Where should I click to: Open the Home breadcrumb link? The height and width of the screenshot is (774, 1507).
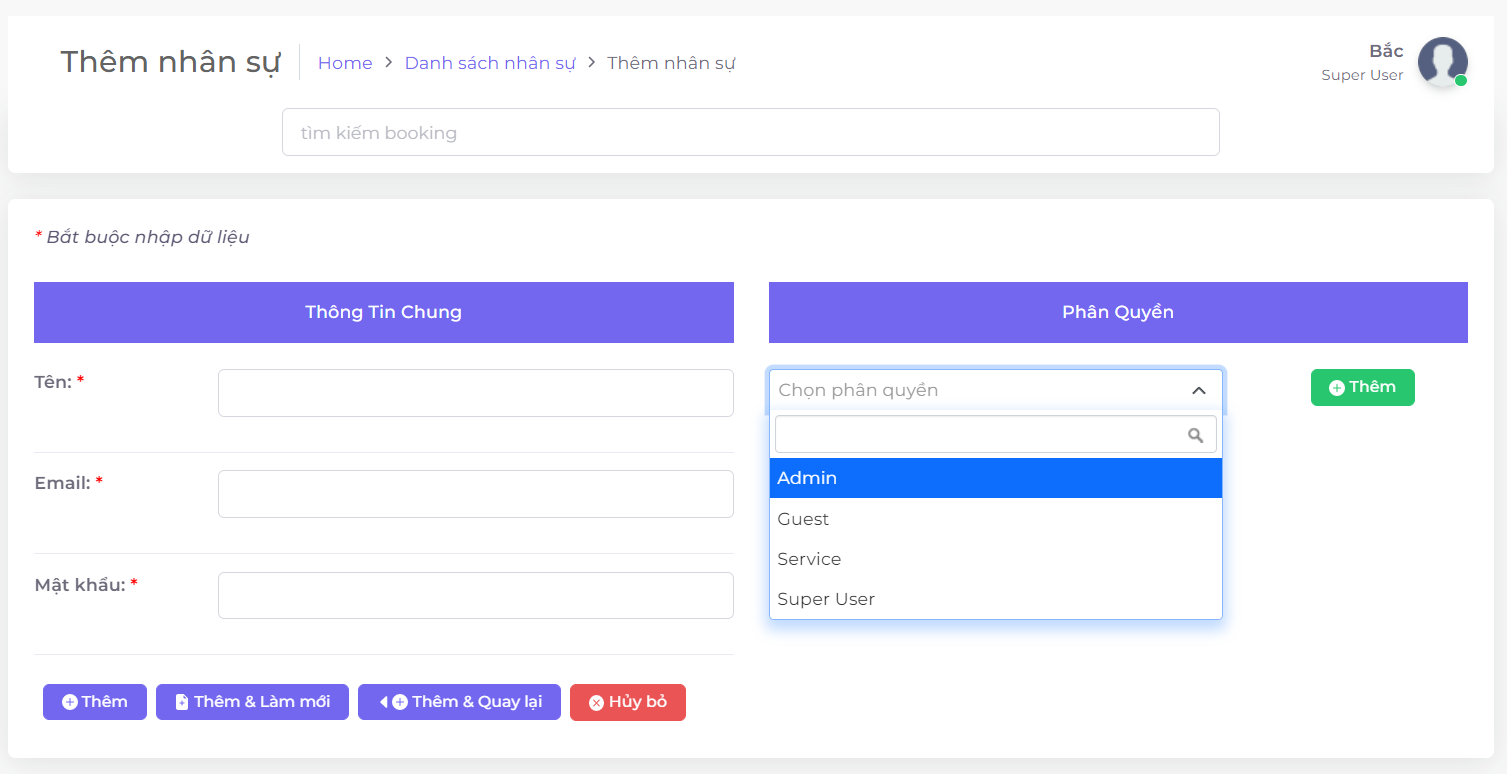pos(345,63)
